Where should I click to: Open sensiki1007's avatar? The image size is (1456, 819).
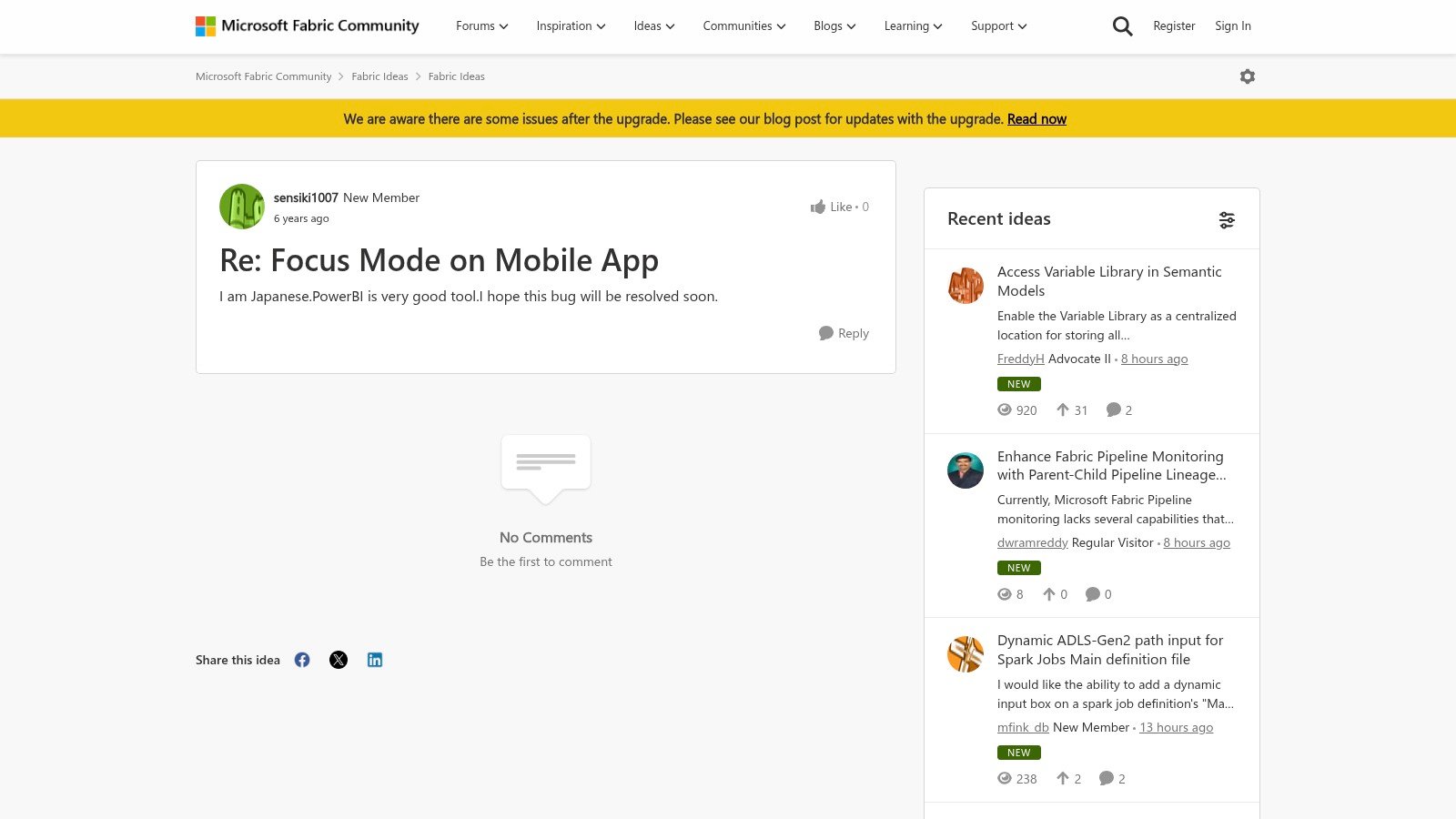[242, 207]
